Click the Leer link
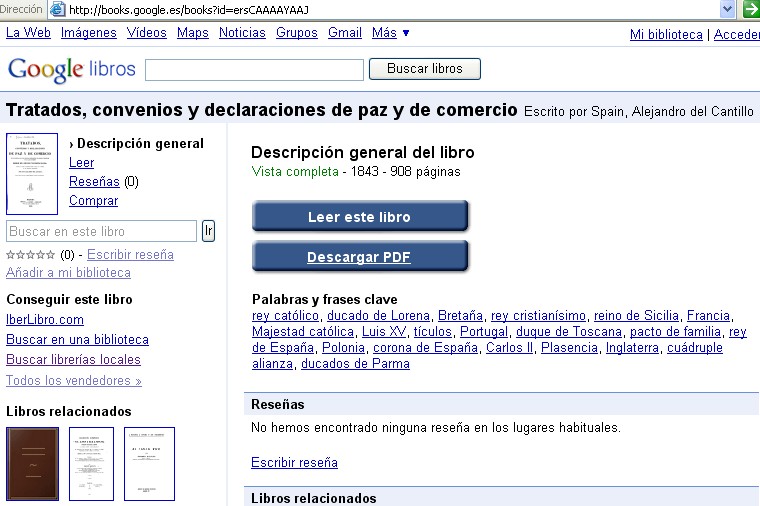 [x=81, y=162]
